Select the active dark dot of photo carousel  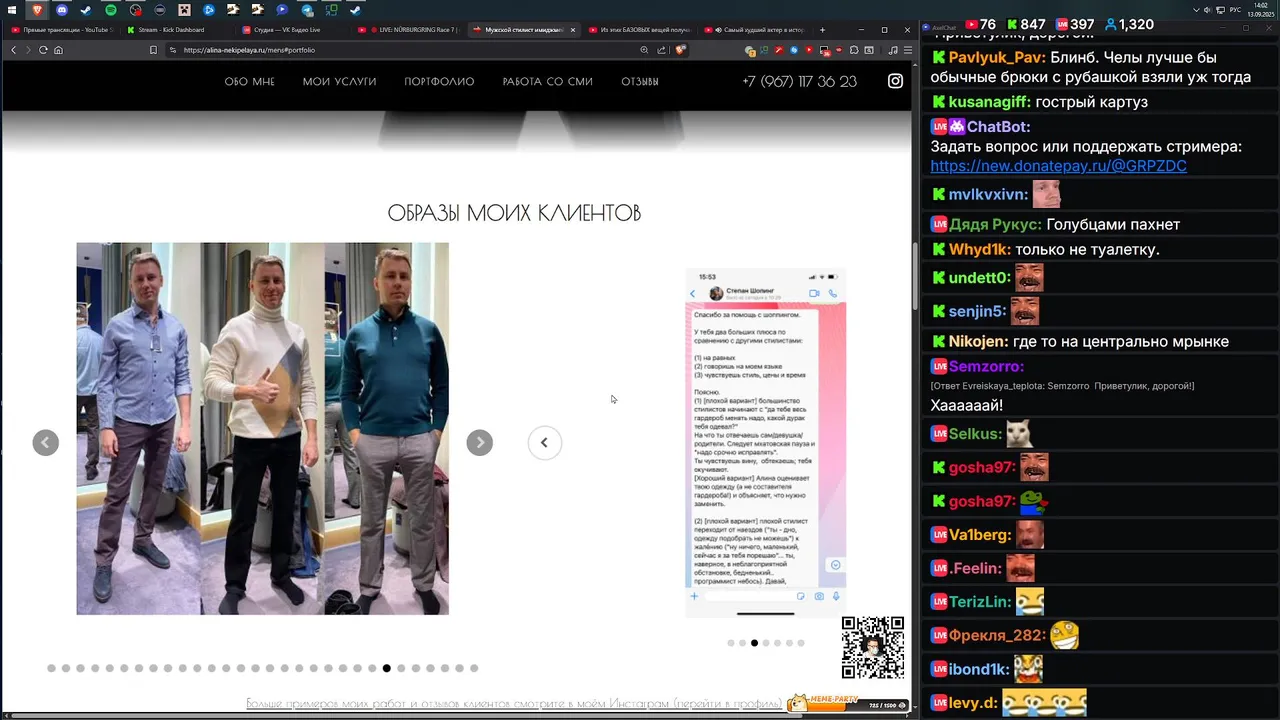(x=387, y=668)
